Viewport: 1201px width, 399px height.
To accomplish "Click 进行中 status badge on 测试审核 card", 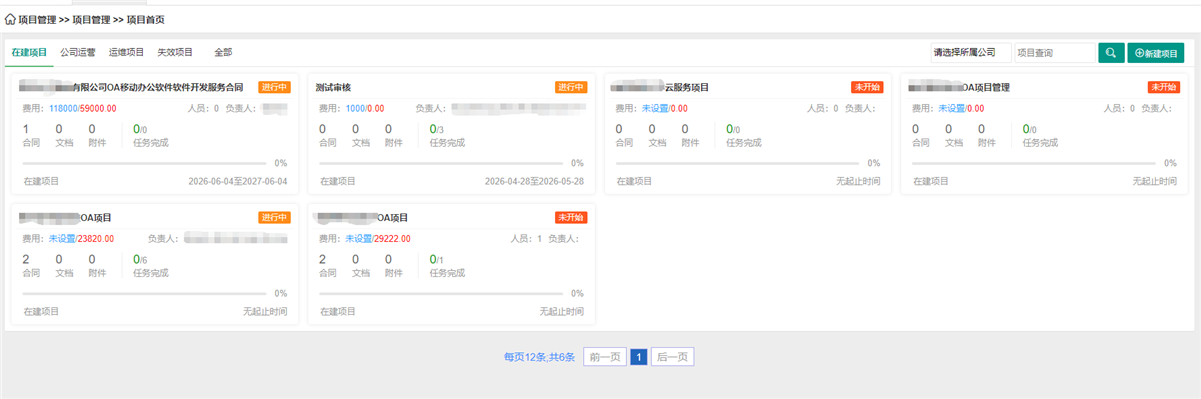I will [x=571, y=87].
